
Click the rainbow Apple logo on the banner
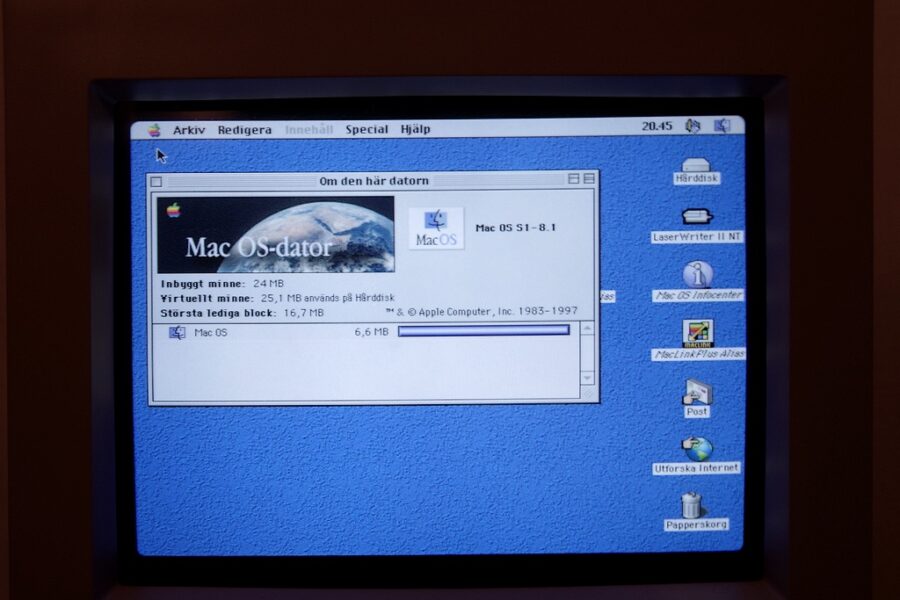pyautogui.click(x=173, y=210)
